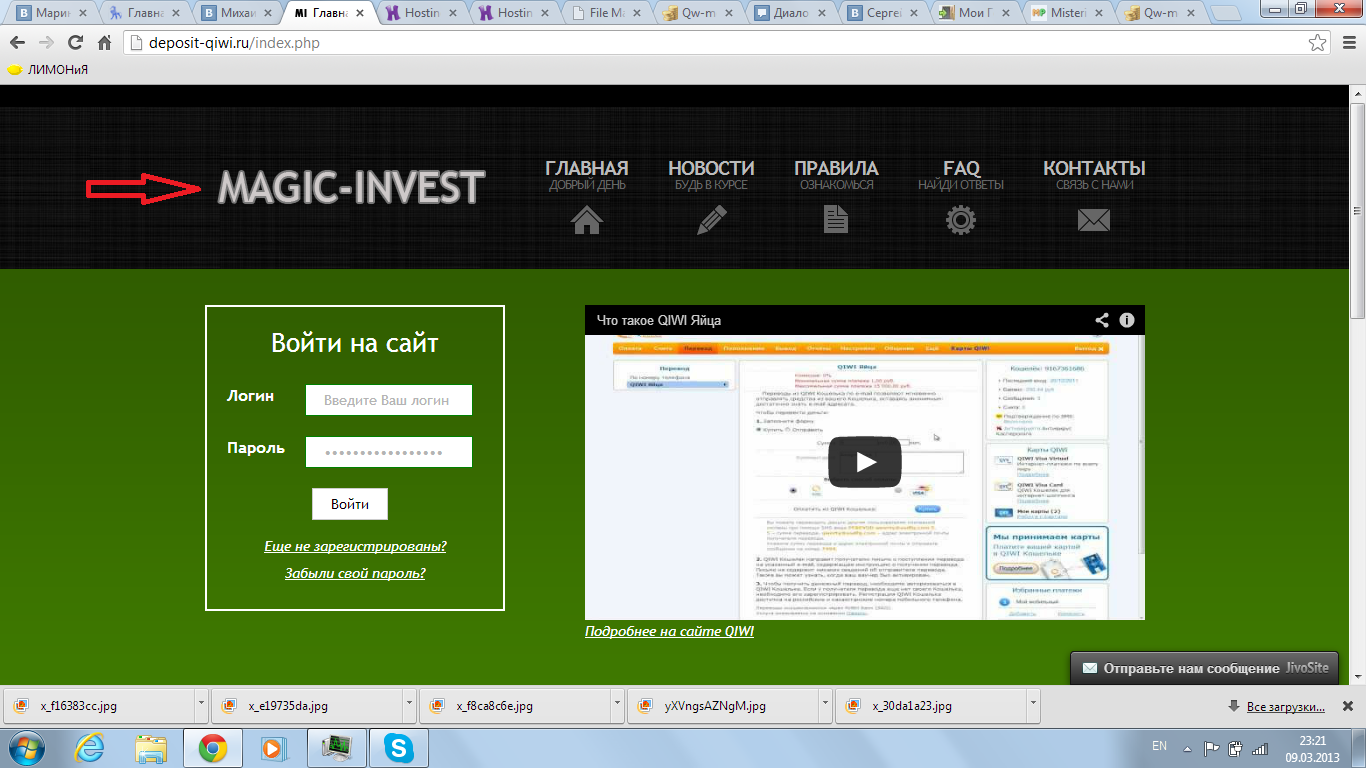The image size is (1366, 768).
Task: Click the power tray icon
Action: click(1236, 748)
